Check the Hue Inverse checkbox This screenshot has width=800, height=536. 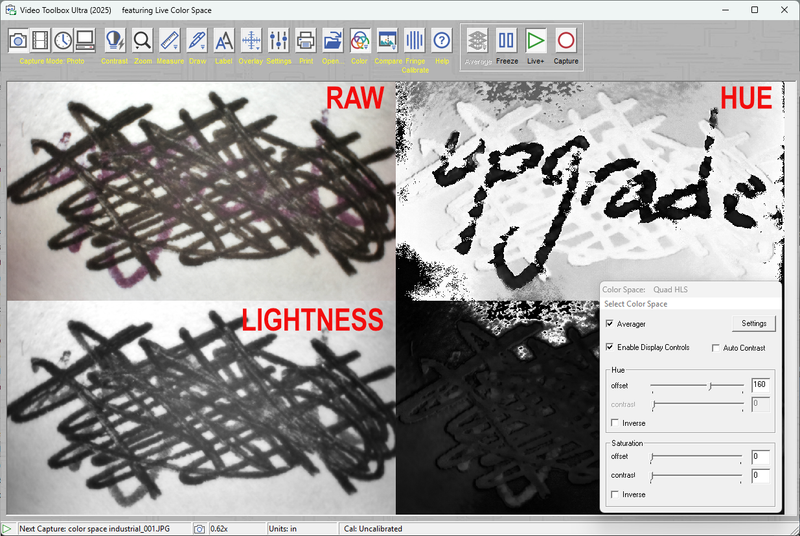615,423
